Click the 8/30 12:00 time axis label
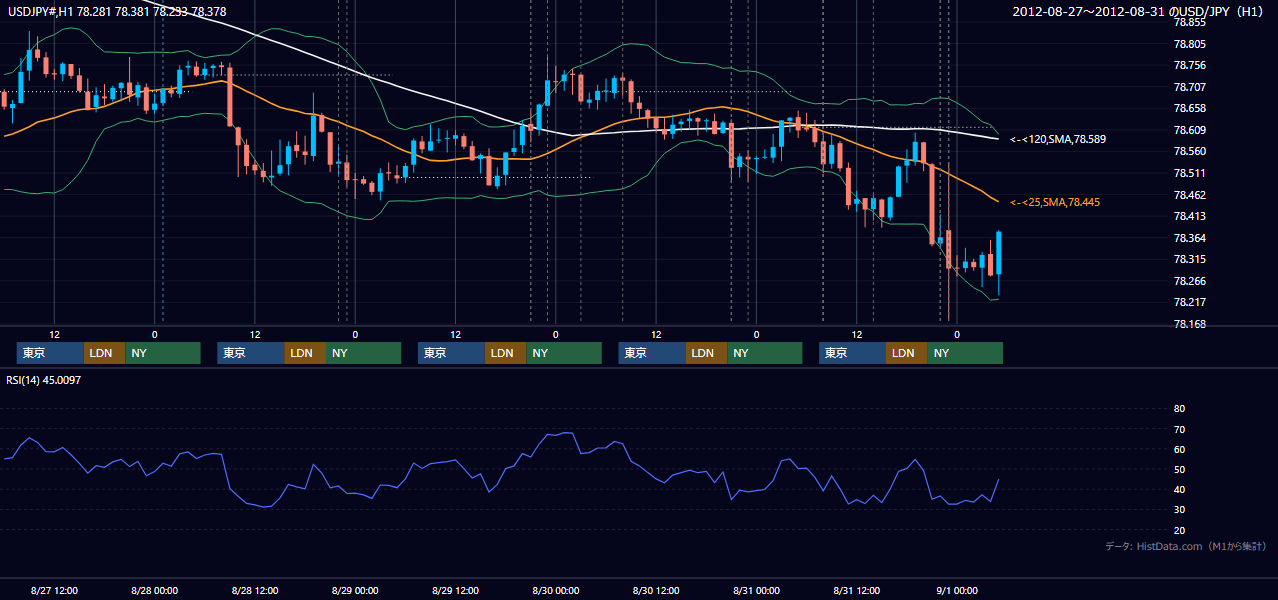Screen dimensions: 1278x600 pos(656,590)
